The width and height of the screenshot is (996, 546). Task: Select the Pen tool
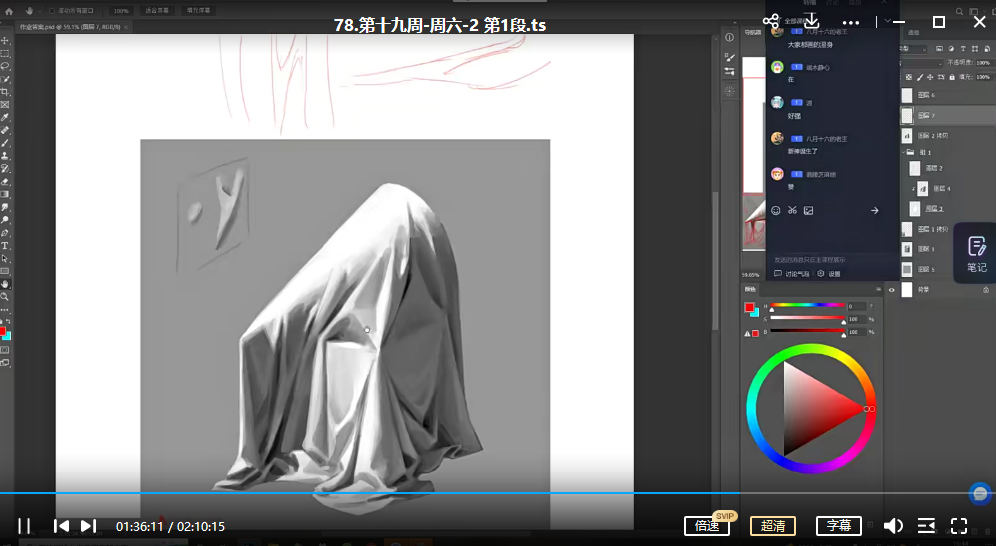(x=4, y=233)
